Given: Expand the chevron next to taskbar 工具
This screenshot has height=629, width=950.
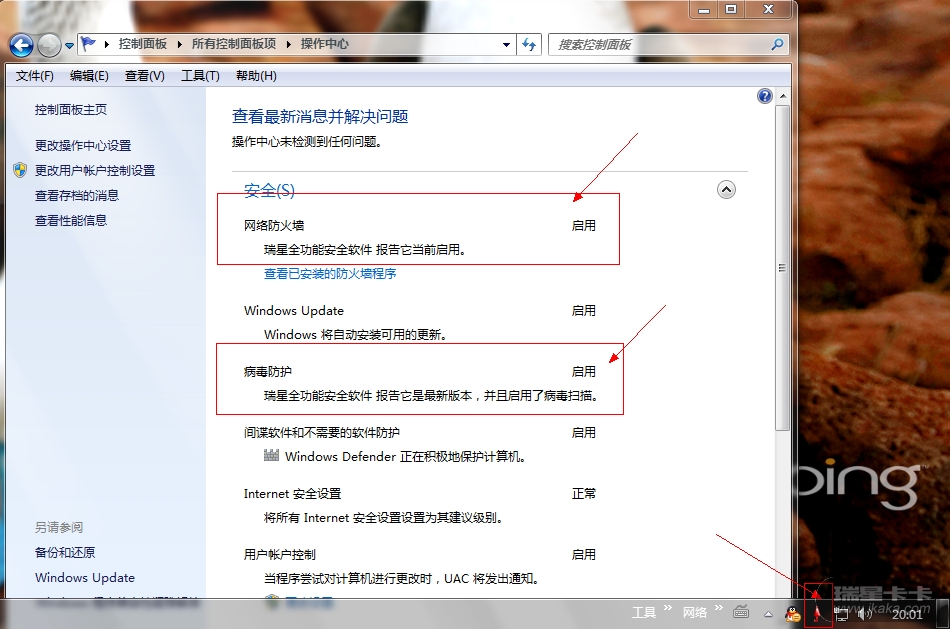Looking at the screenshot, I should pyautogui.click(x=668, y=608).
